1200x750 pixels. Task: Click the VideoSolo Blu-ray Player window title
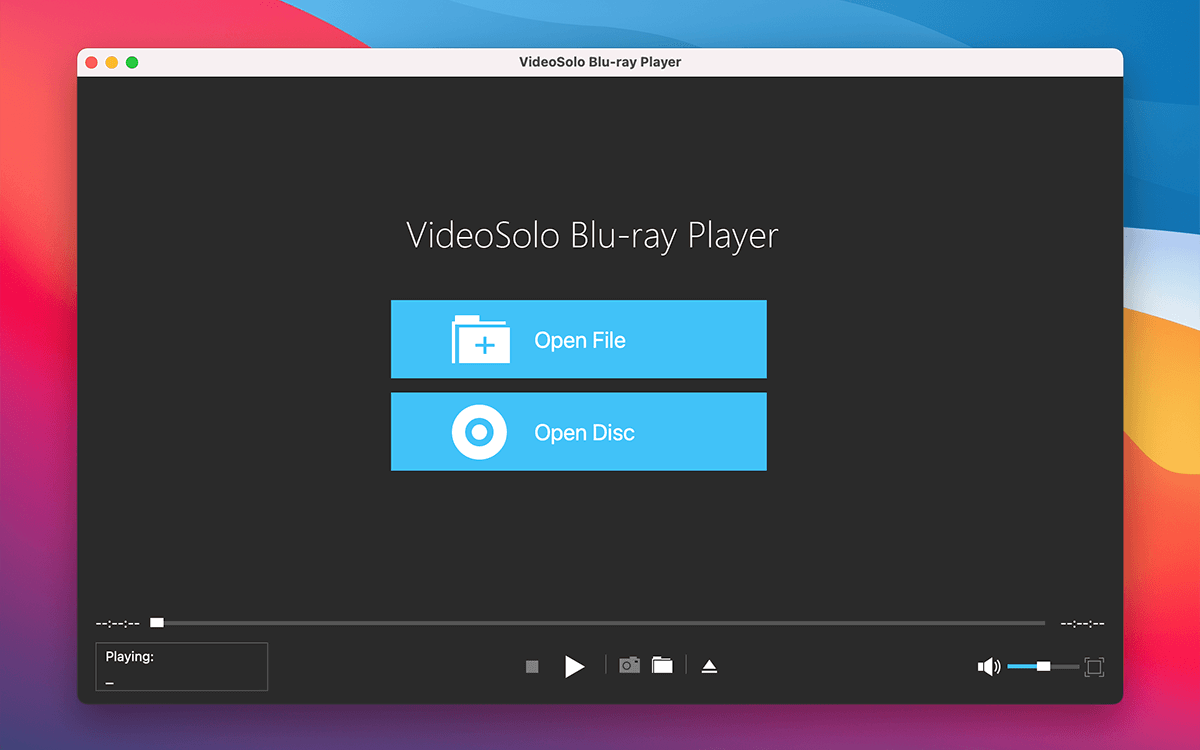tap(600, 62)
